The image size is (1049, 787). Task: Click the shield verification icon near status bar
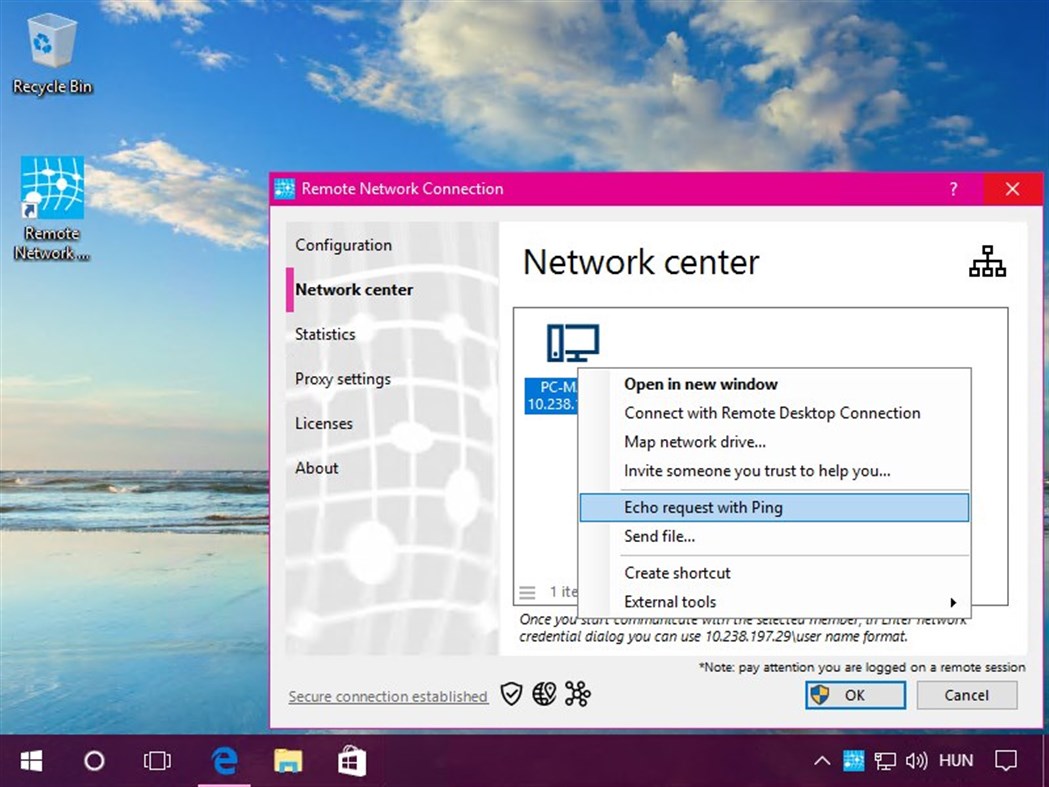tap(511, 693)
